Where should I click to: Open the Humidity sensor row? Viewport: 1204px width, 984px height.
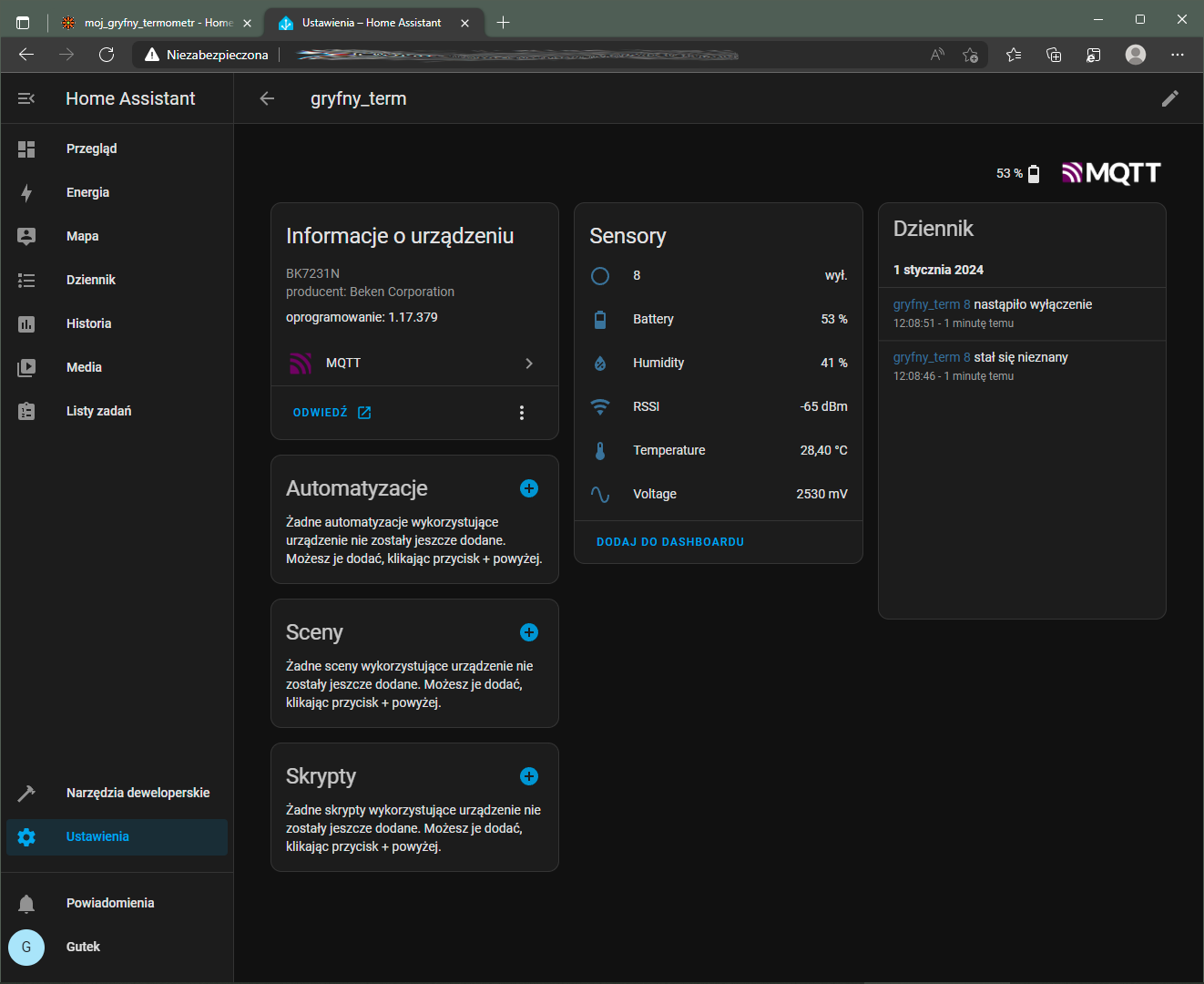[719, 363]
